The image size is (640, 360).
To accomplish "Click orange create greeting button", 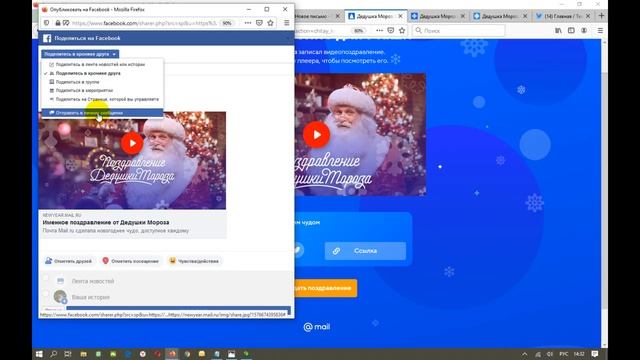I will 325,288.
